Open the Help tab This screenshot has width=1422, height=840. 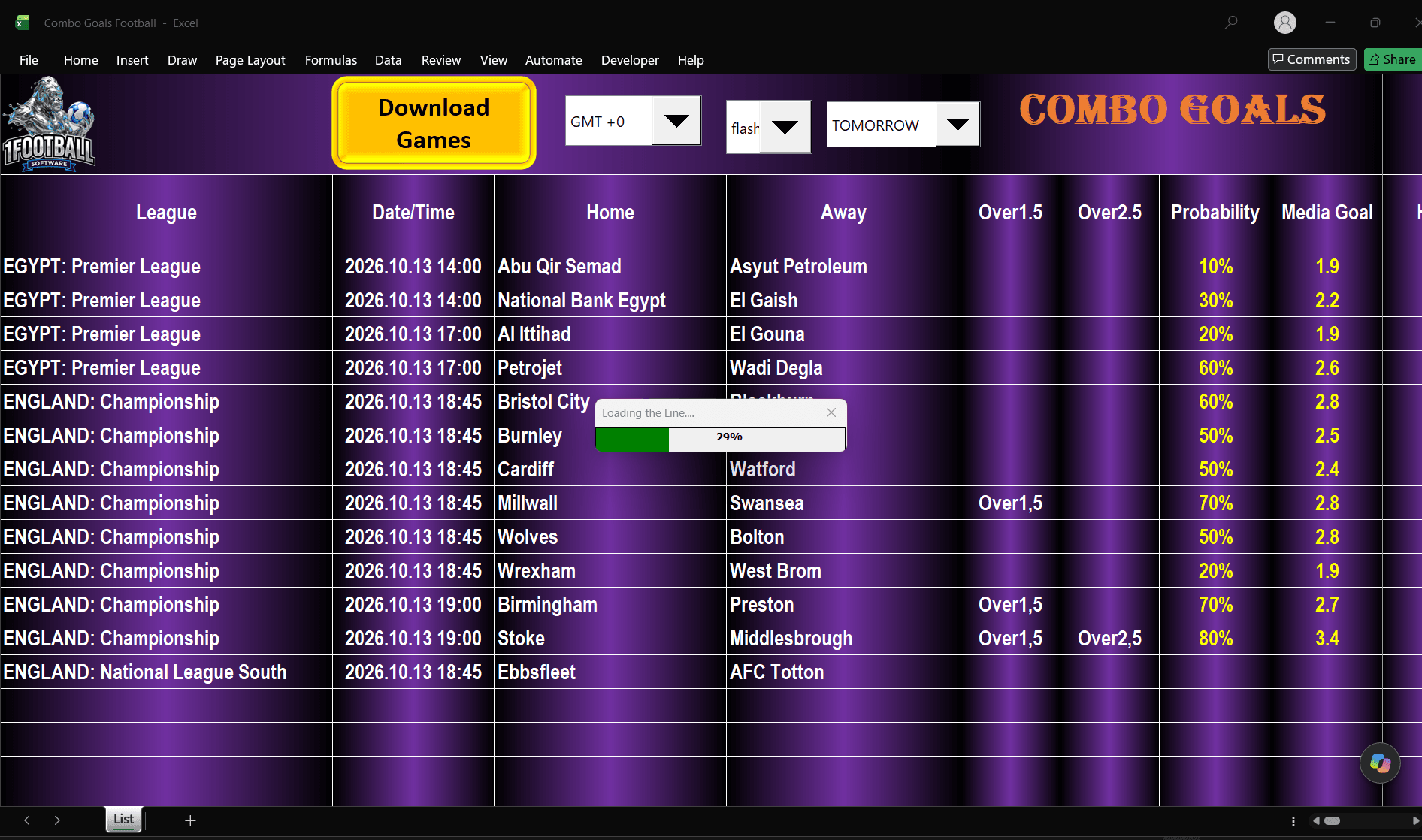691,60
